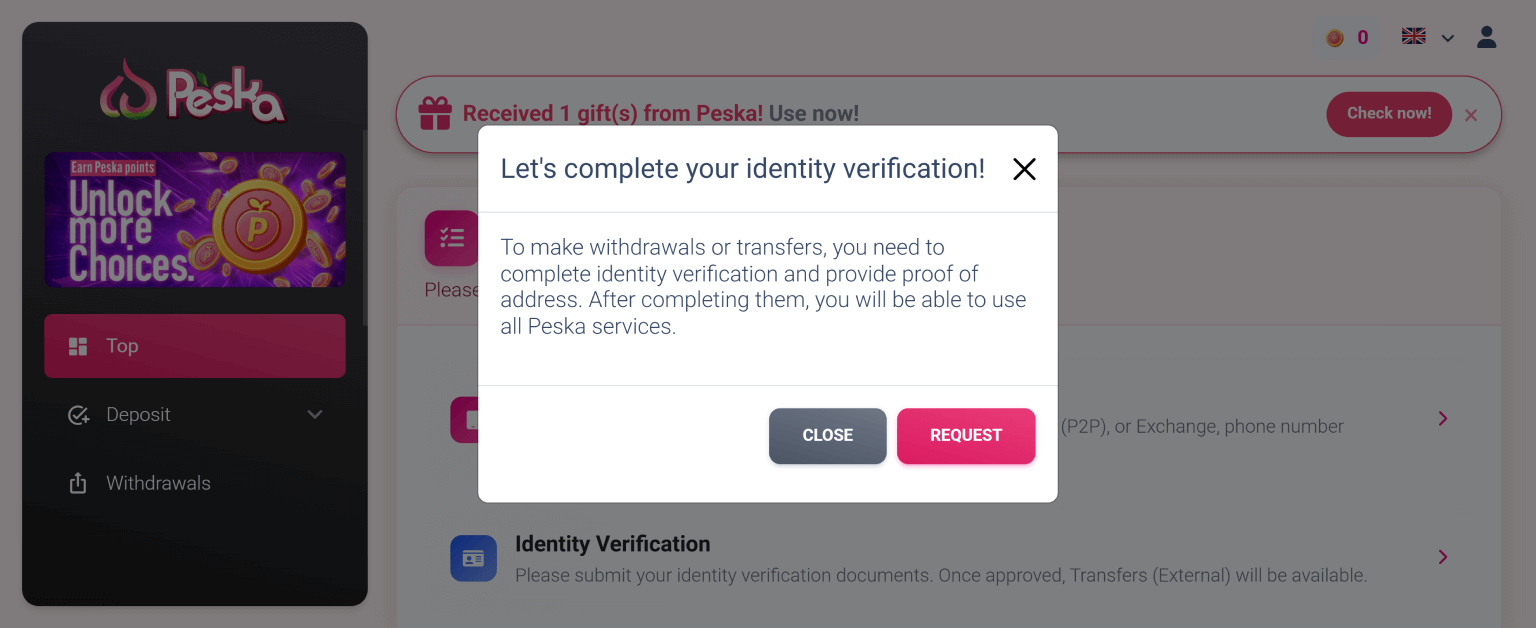Viewport: 1536px width, 628px height.
Task: Expand the Deposit menu chevron
Action: coord(315,415)
